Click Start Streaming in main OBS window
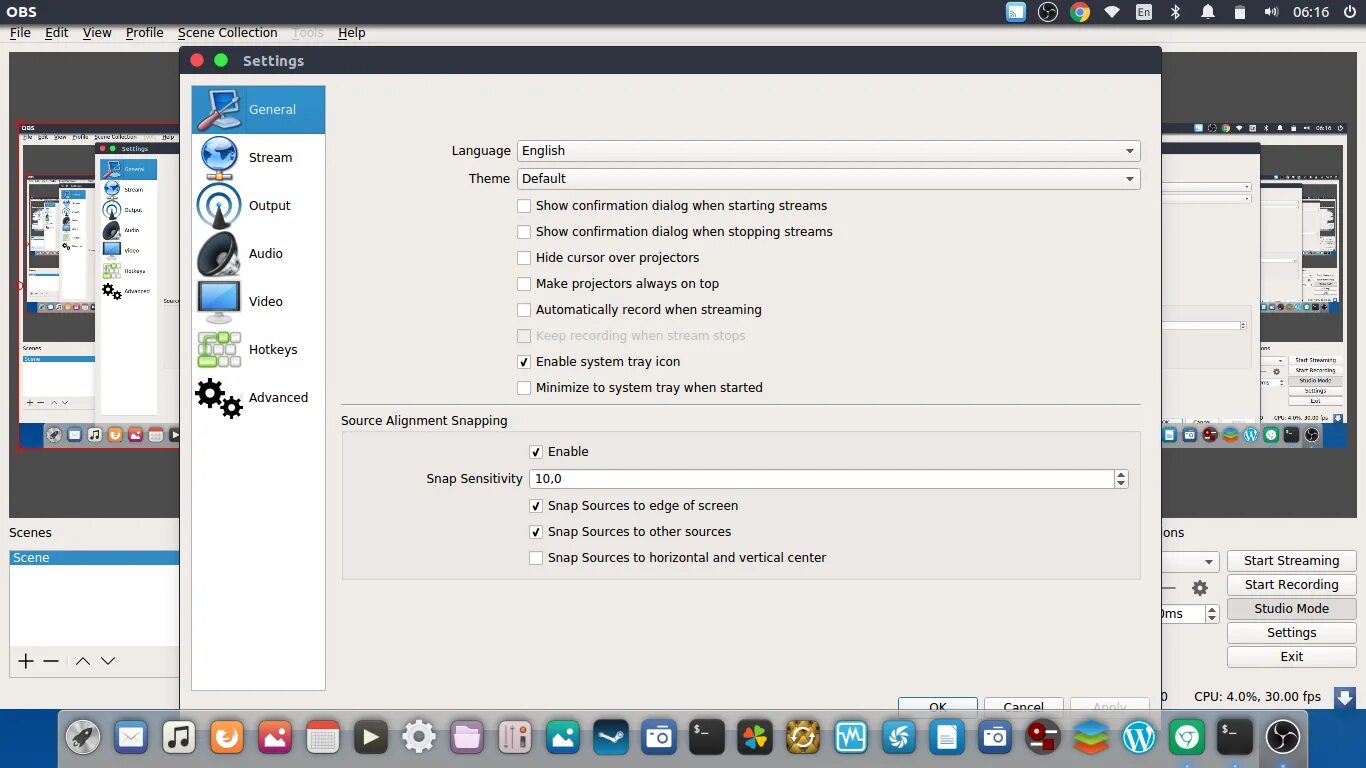Image resolution: width=1366 pixels, height=768 pixels. point(1291,561)
